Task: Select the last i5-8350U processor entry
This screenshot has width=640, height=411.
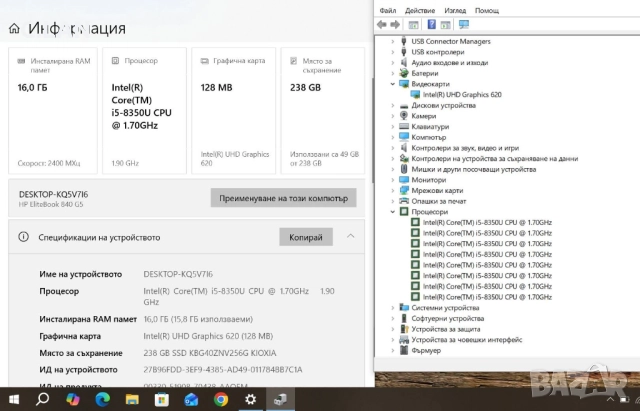Action: tap(487, 297)
